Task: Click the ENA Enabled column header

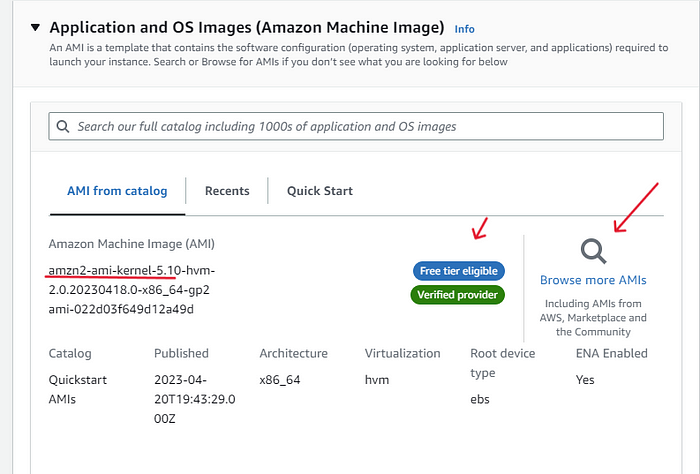Action: [x=612, y=353]
